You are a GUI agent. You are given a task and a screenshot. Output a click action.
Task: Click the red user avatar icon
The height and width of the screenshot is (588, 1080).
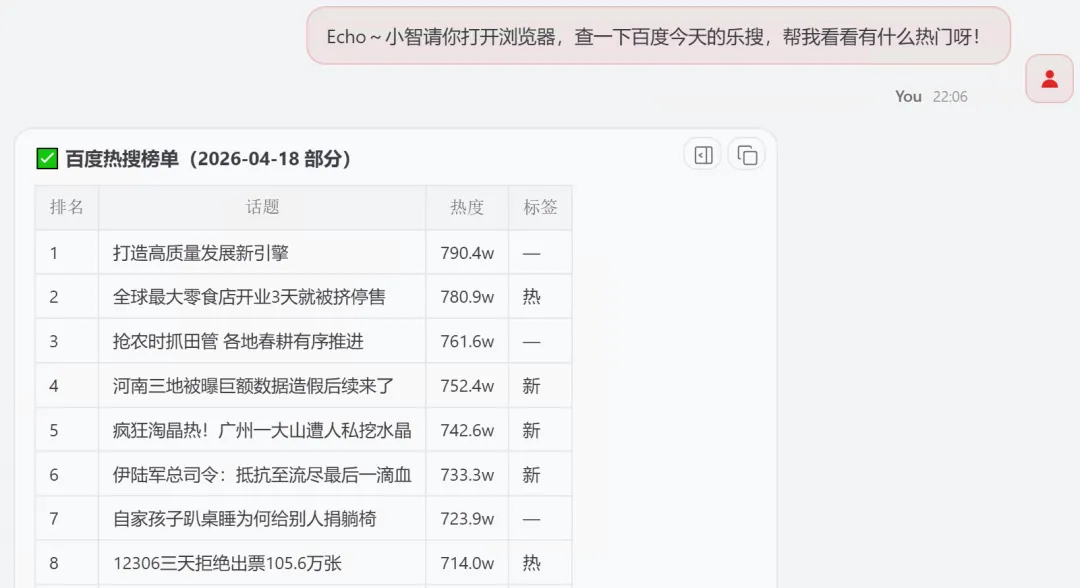pyautogui.click(x=1049, y=79)
